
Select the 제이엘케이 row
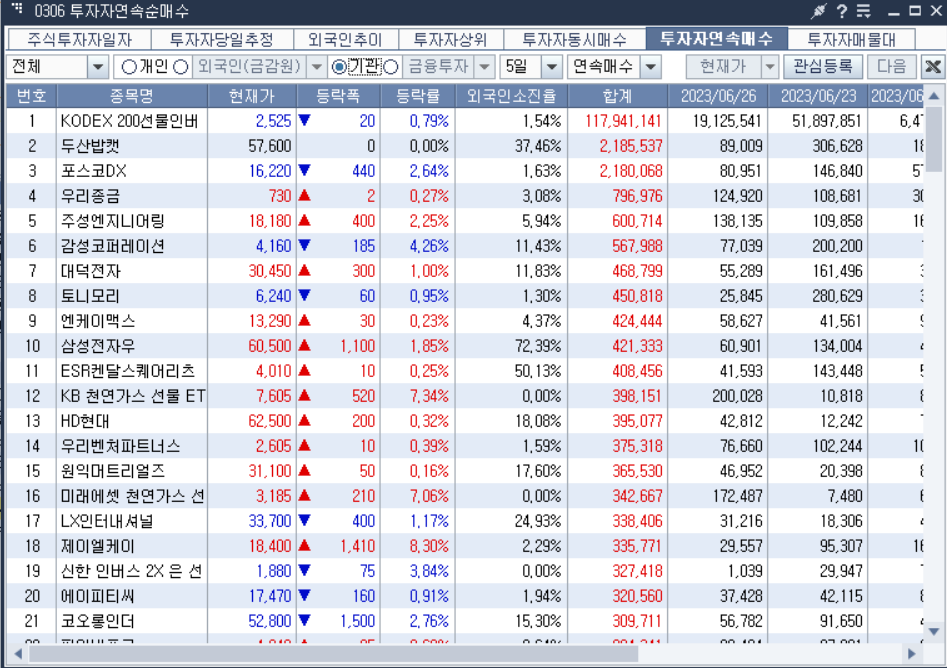pyautogui.click(x=465, y=546)
